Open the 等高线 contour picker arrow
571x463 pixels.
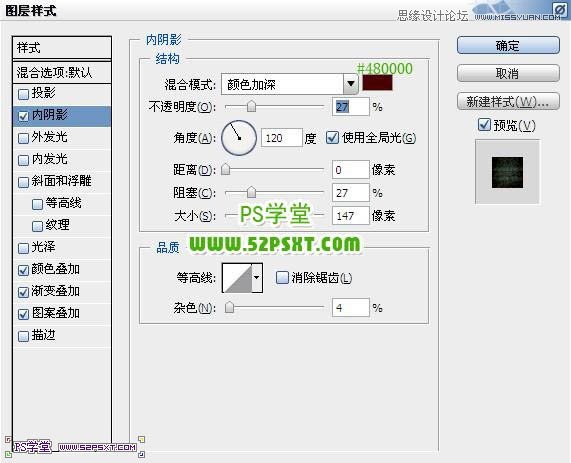tap(257, 278)
